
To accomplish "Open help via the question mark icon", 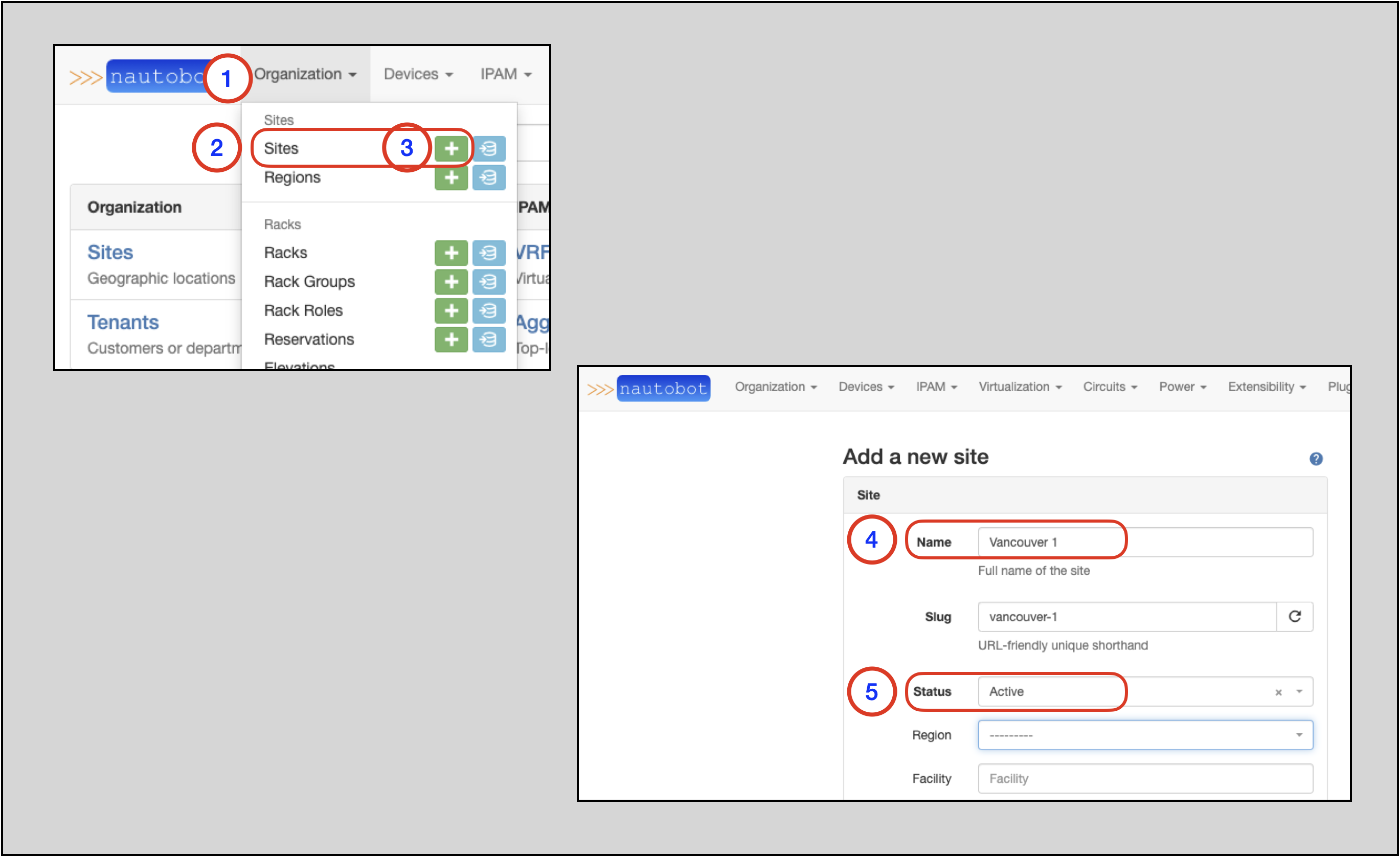I will 1317,459.
